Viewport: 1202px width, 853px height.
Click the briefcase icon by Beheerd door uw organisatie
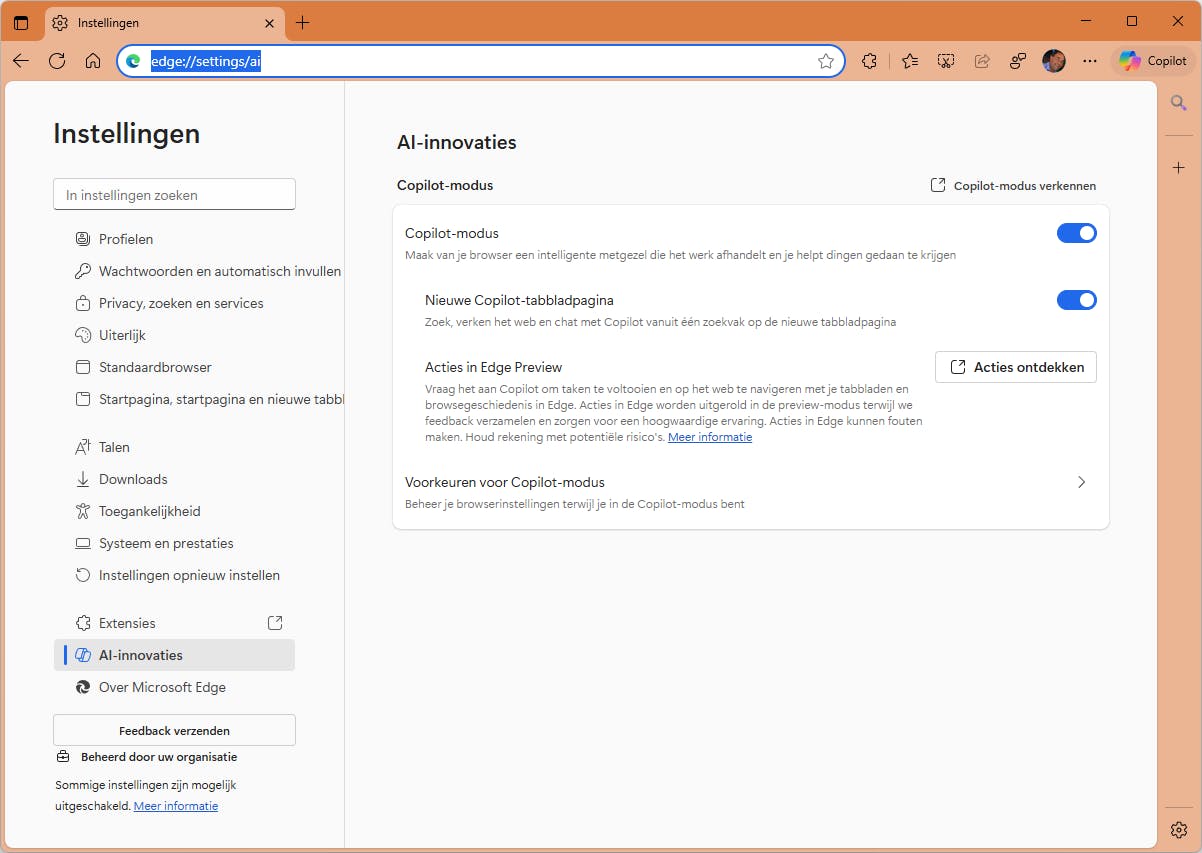pos(63,757)
